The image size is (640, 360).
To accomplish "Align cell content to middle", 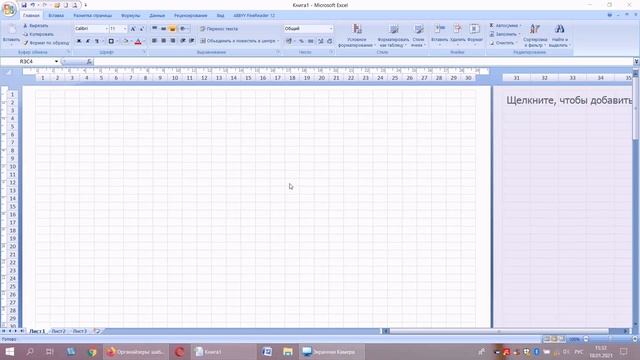I will (163, 29).
